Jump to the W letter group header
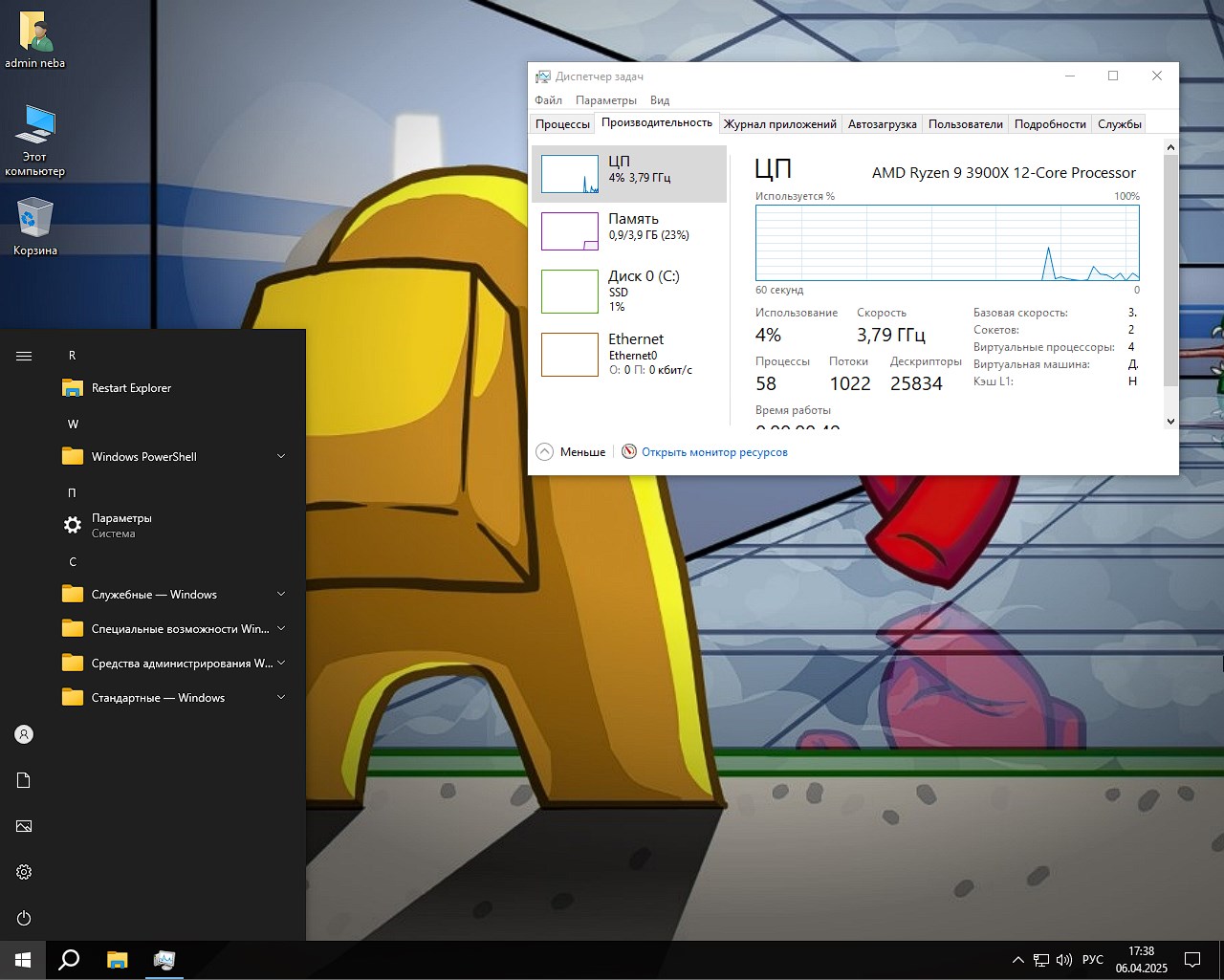 click(73, 425)
